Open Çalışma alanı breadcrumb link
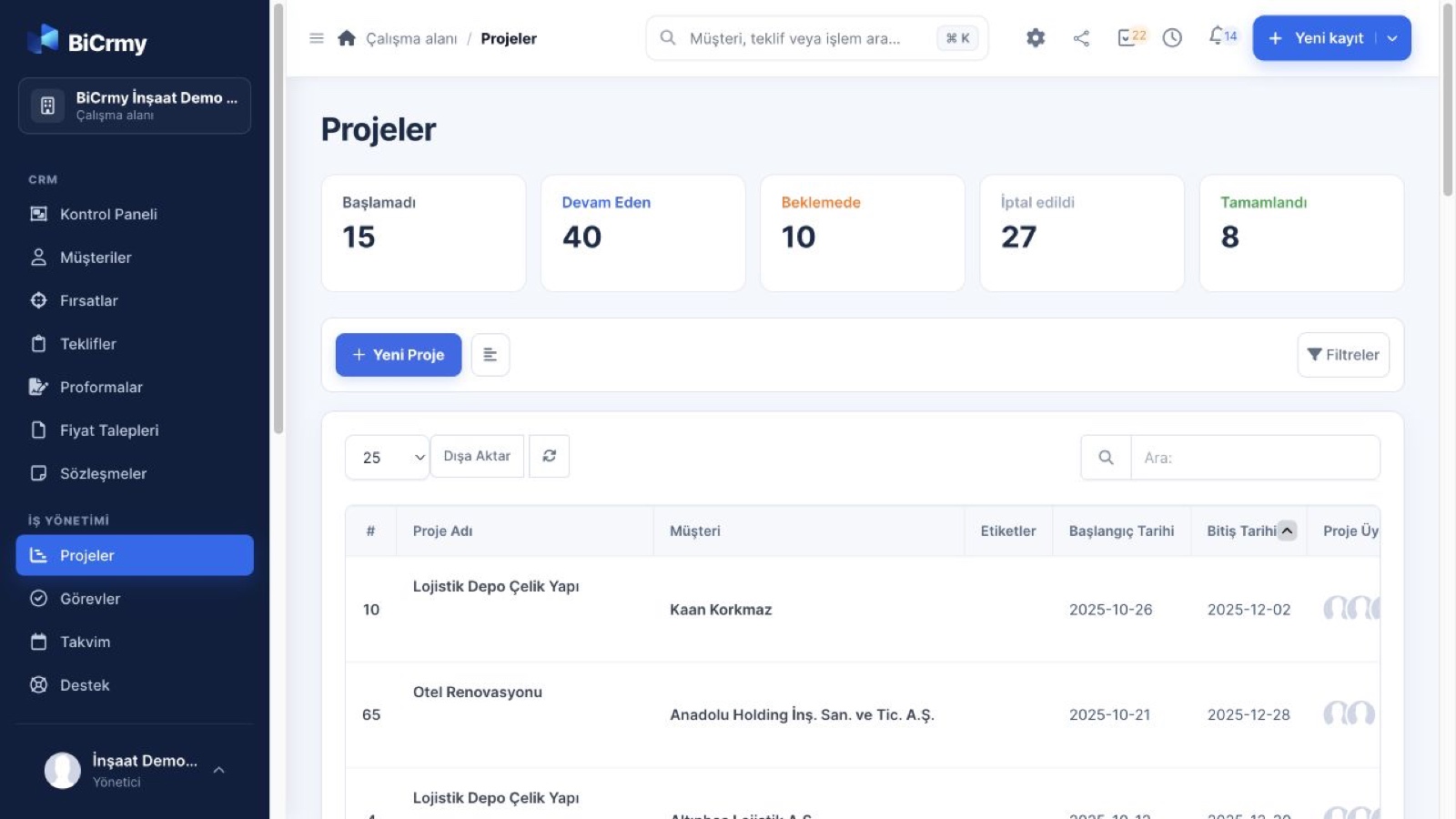 point(411,38)
